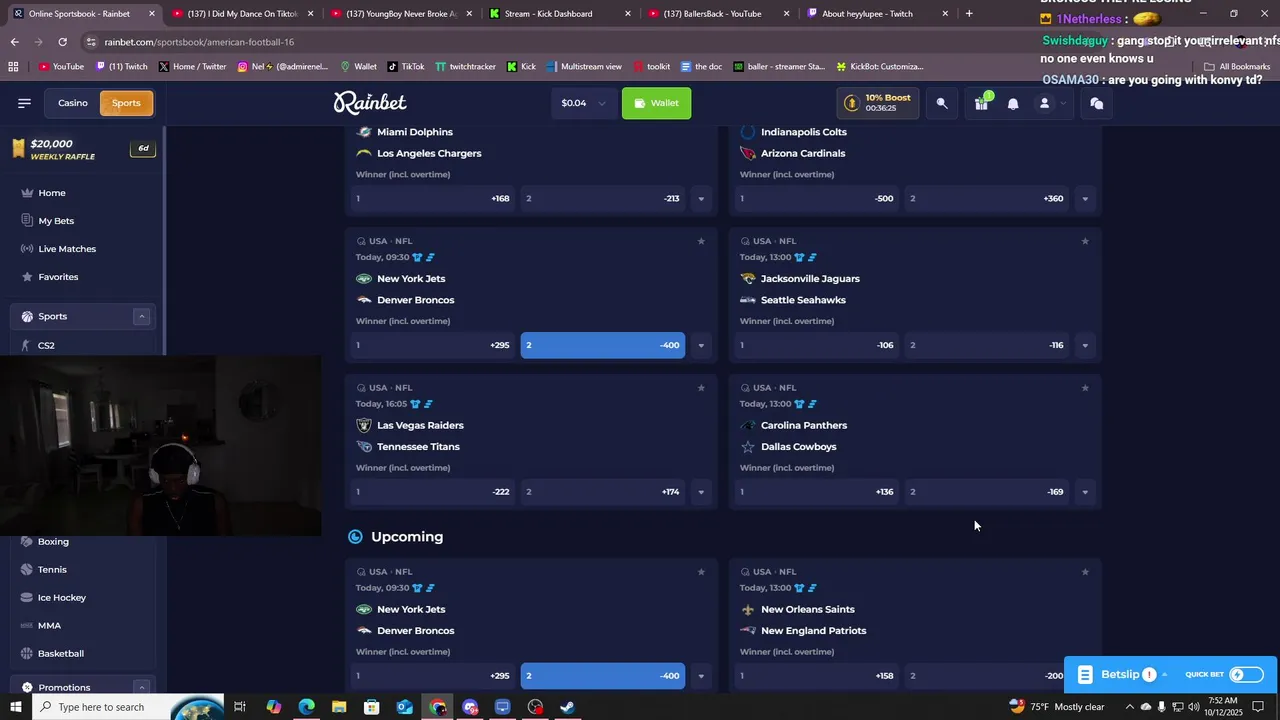
Task: Click the 10% Boost timer badge
Action: coord(878,103)
